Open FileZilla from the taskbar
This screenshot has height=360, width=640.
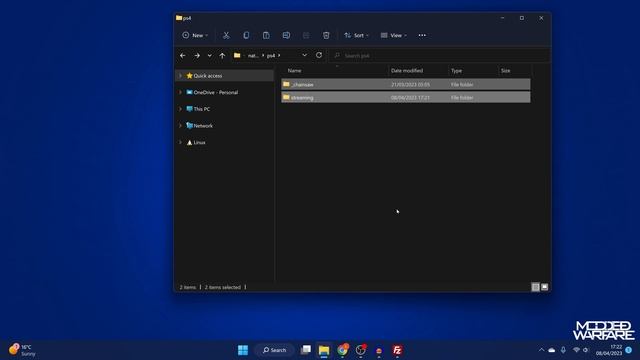click(397, 350)
